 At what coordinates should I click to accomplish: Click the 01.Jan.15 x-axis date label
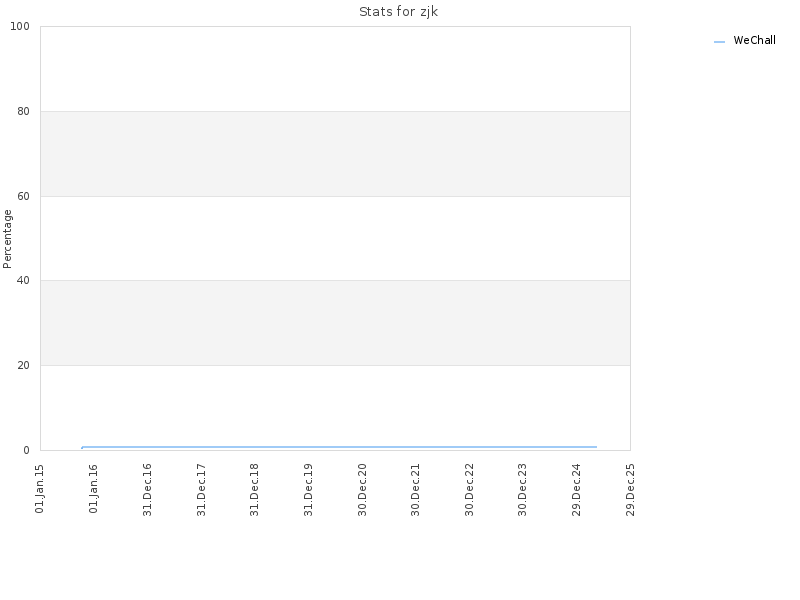pyautogui.click(x=39, y=489)
